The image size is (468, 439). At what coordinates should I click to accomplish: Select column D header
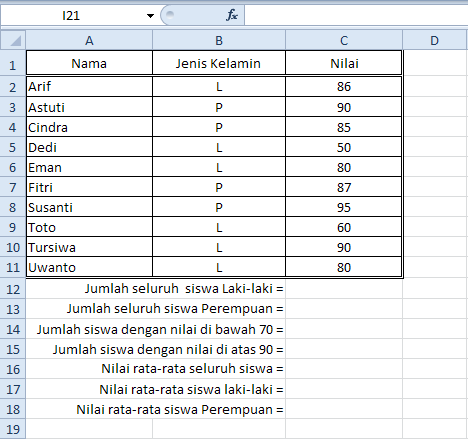434,40
